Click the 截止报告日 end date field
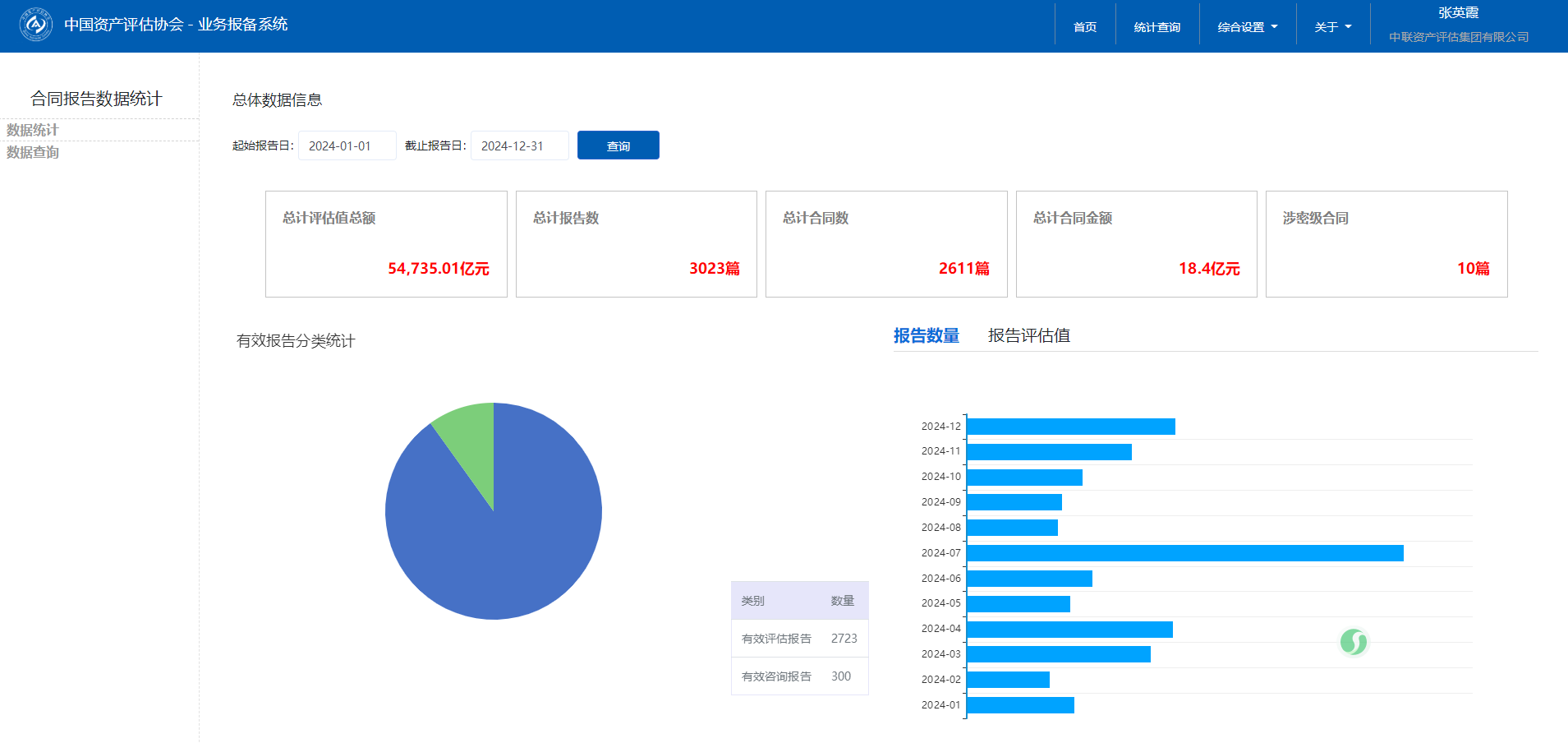 [x=519, y=145]
